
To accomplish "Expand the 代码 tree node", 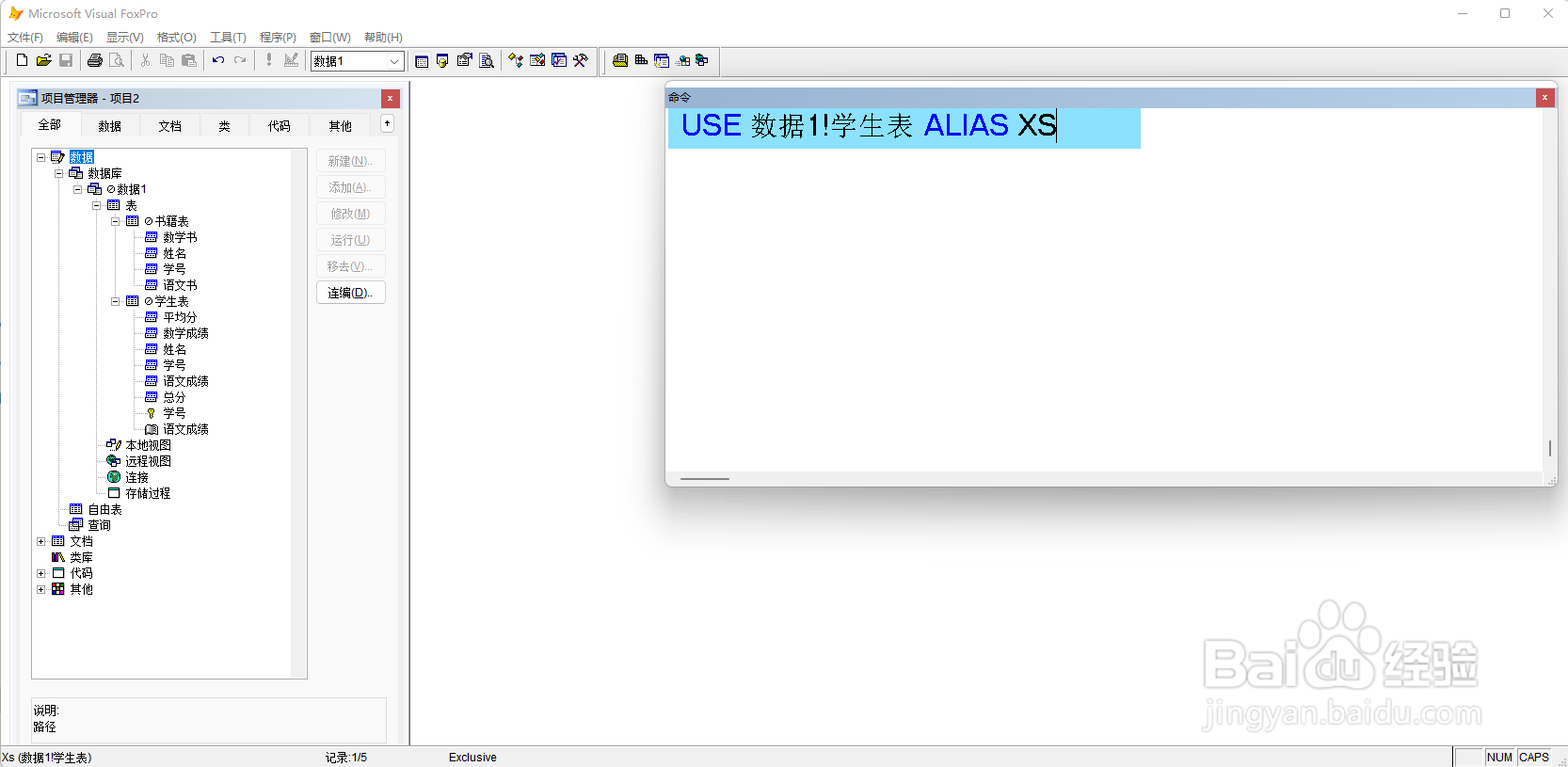I will tap(40, 573).
